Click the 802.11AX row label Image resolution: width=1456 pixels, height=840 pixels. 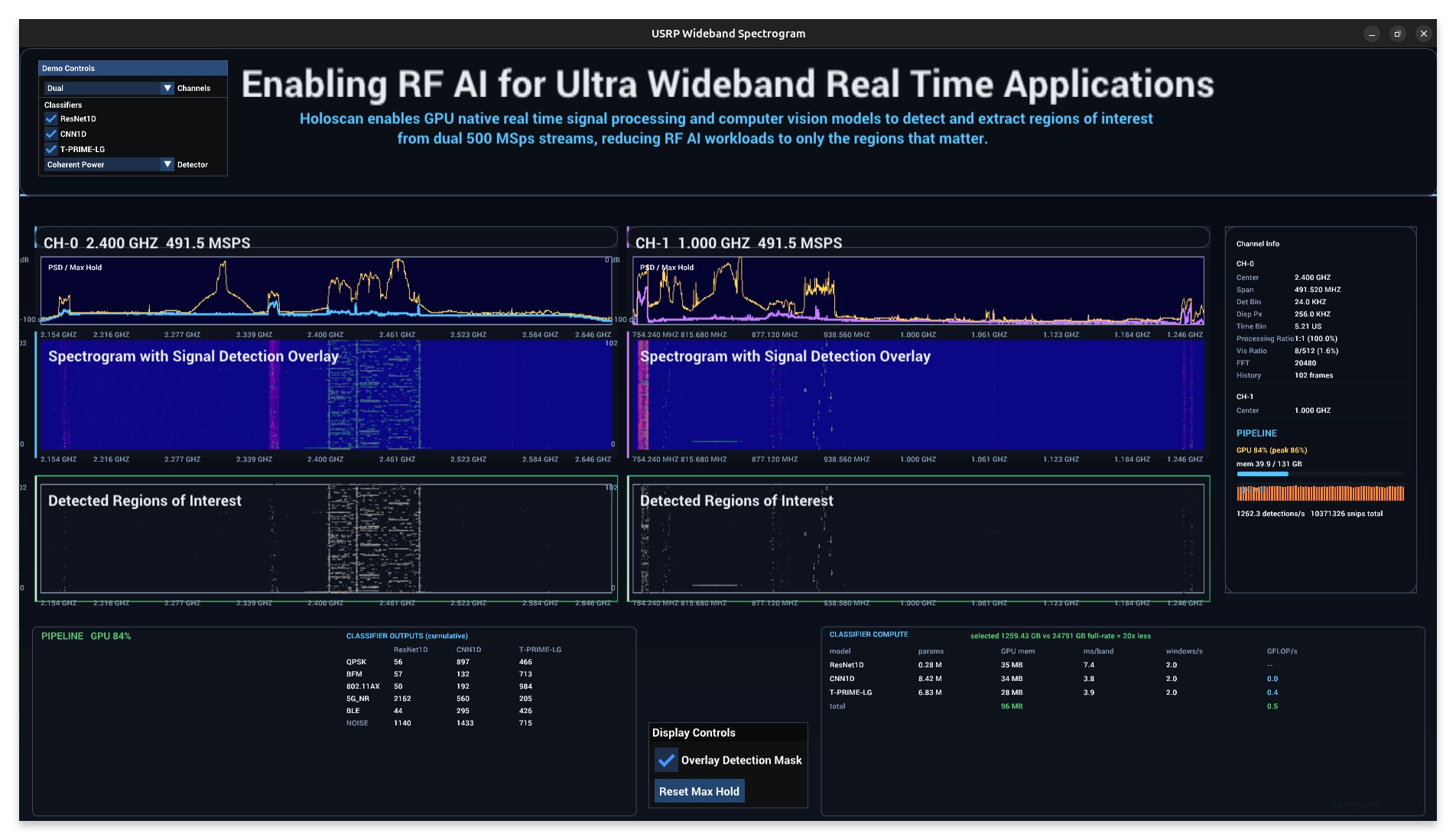coord(362,686)
